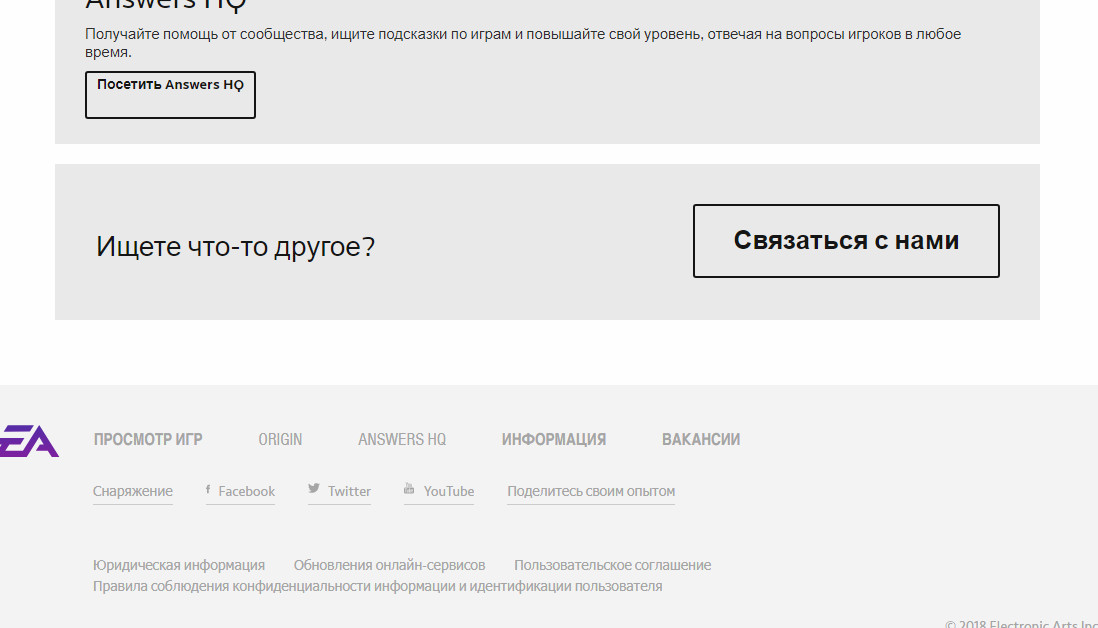Open the Юридическая информация link
The height and width of the screenshot is (628, 1098).
coord(179,565)
